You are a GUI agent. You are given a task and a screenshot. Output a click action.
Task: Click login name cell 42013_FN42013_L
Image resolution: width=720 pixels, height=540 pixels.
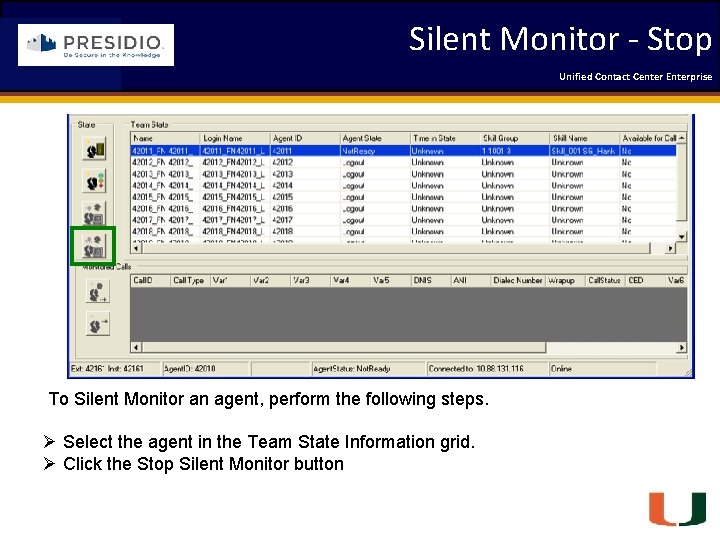(235, 174)
